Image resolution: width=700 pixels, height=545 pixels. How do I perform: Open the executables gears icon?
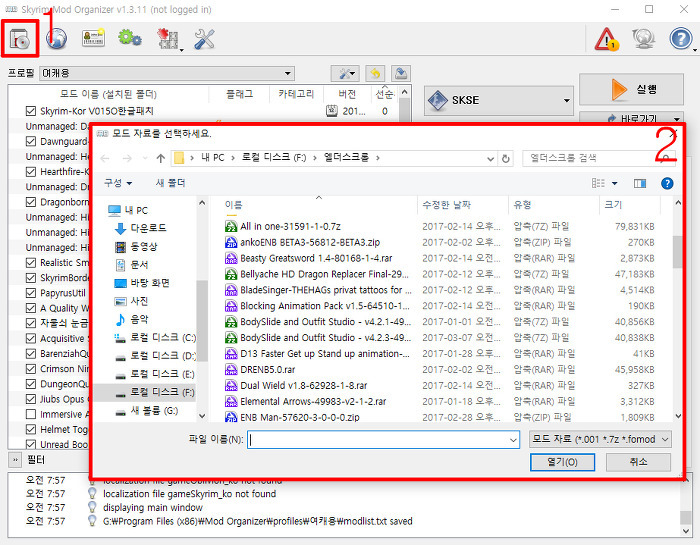click(x=130, y=38)
